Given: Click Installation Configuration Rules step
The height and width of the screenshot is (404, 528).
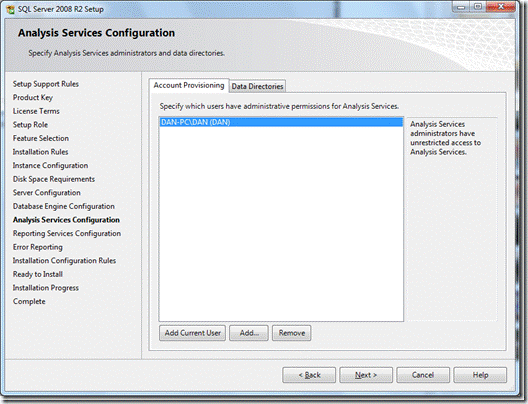Looking at the screenshot, I should pyautogui.click(x=64, y=261).
